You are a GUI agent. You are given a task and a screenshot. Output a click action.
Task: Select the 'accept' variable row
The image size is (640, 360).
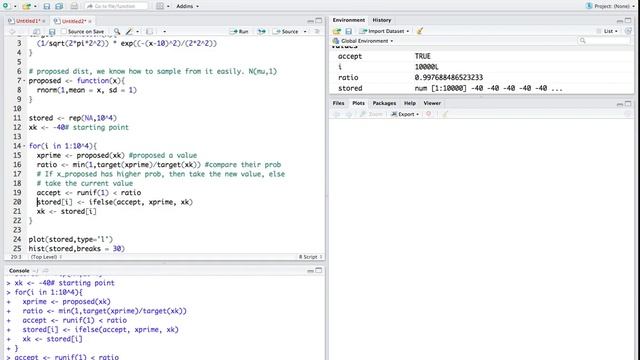pyautogui.click(x=482, y=56)
